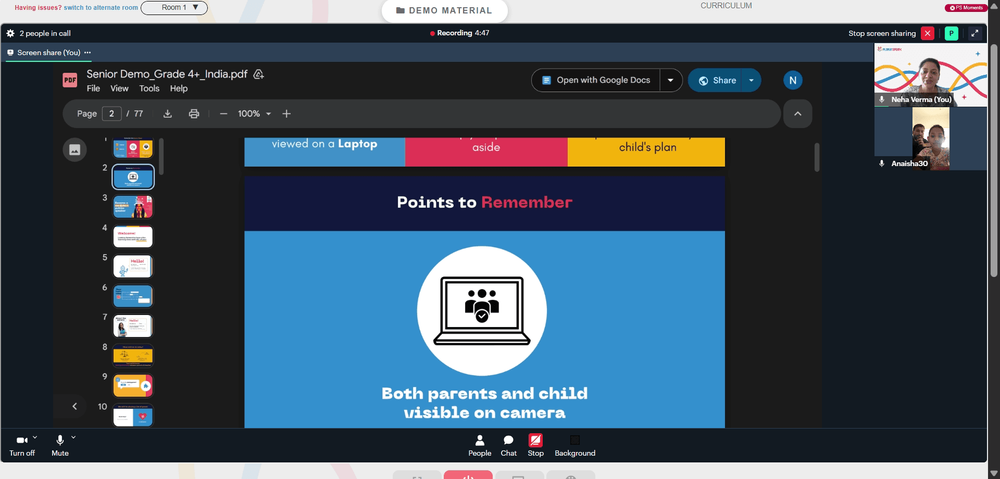Open the DEMO MATERIAL folder button
The height and width of the screenshot is (479, 1000).
[444, 10]
